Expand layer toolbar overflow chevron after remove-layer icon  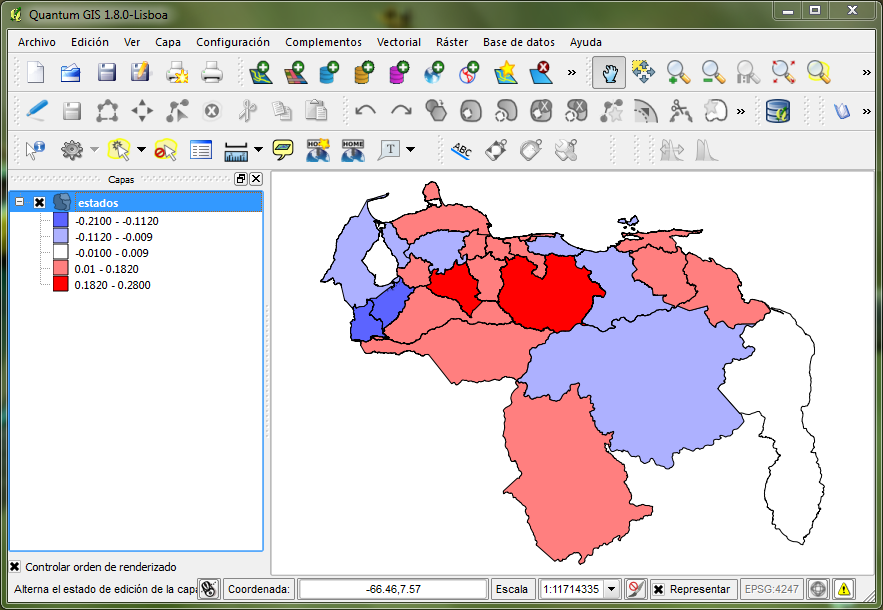coord(572,73)
